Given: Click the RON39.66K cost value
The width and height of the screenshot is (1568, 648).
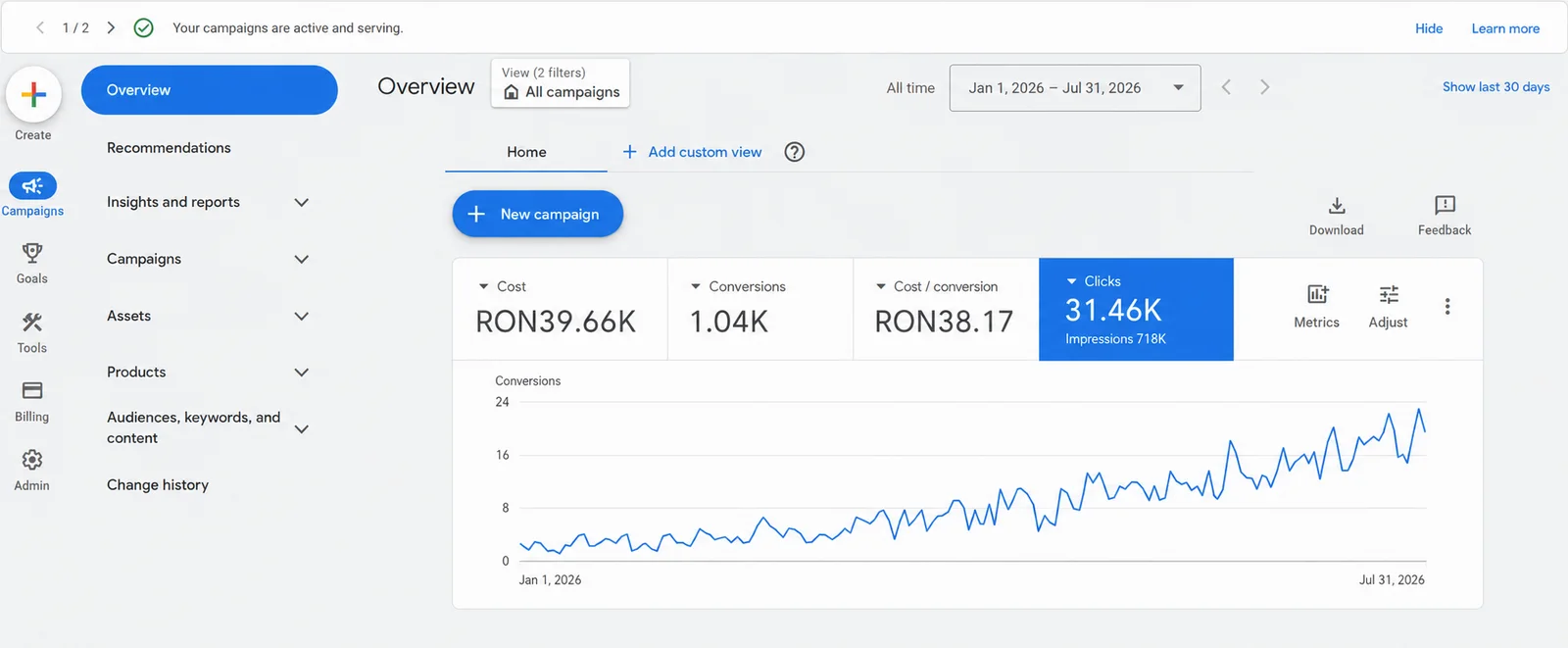Looking at the screenshot, I should (x=556, y=322).
